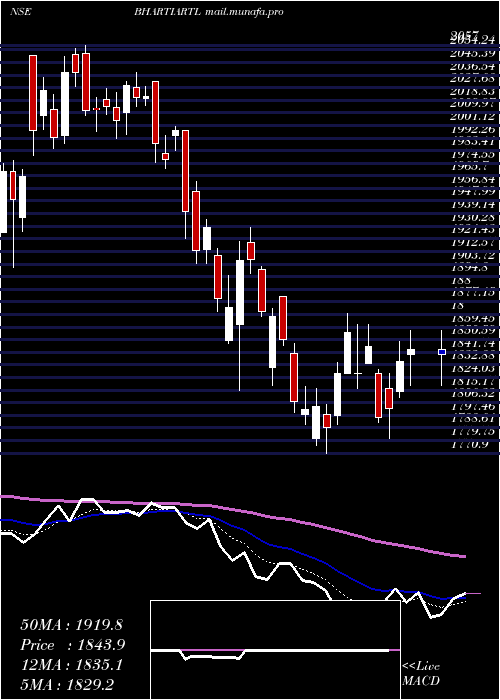Viewport: 500px width, 700px height.
Task: Click the 1806.32 price axis label
Action: click(x=473, y=394)
